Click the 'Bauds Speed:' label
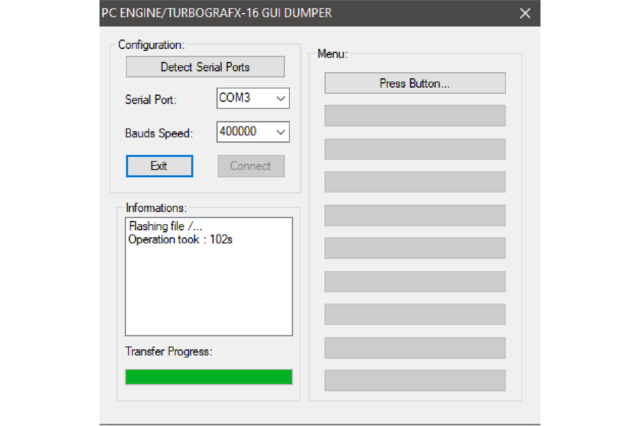 159,133
